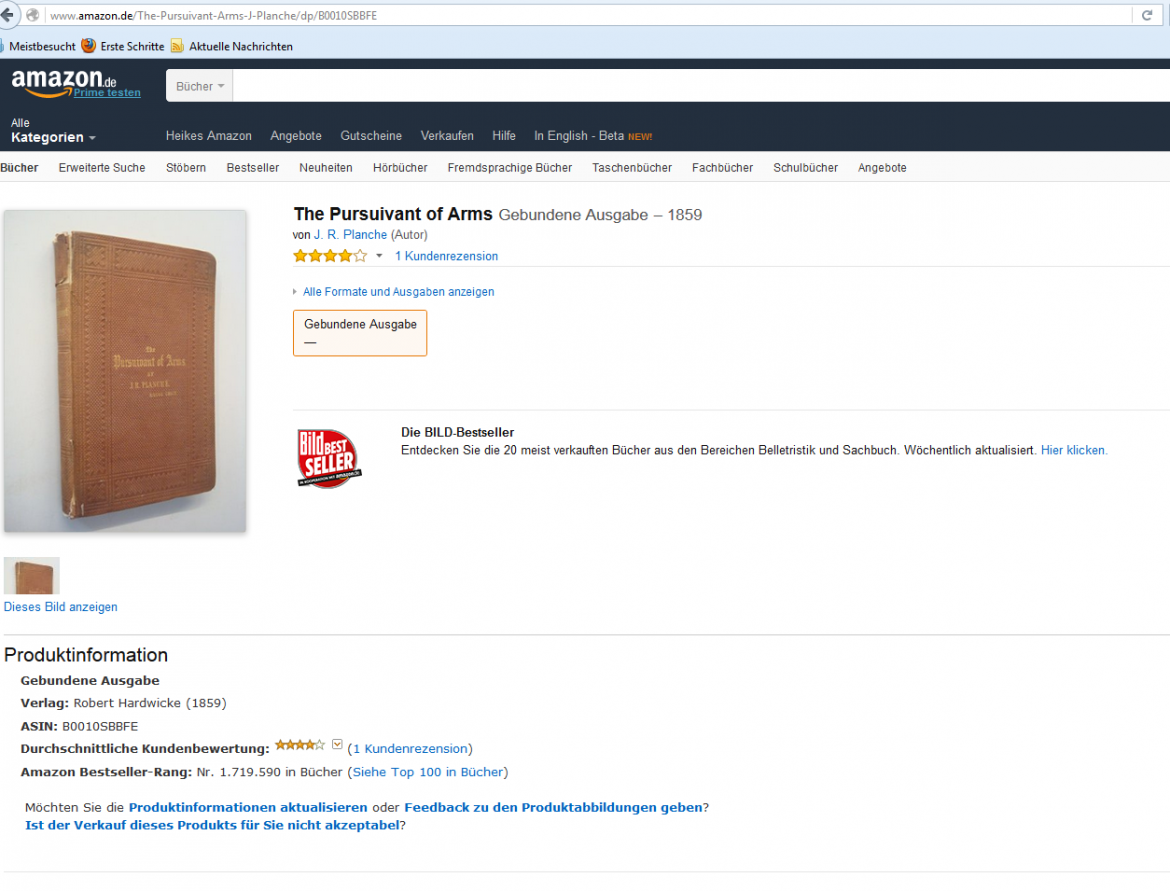
Task: Open the Erste Schritte Firefox bookmark
Action: pos(123,46)
